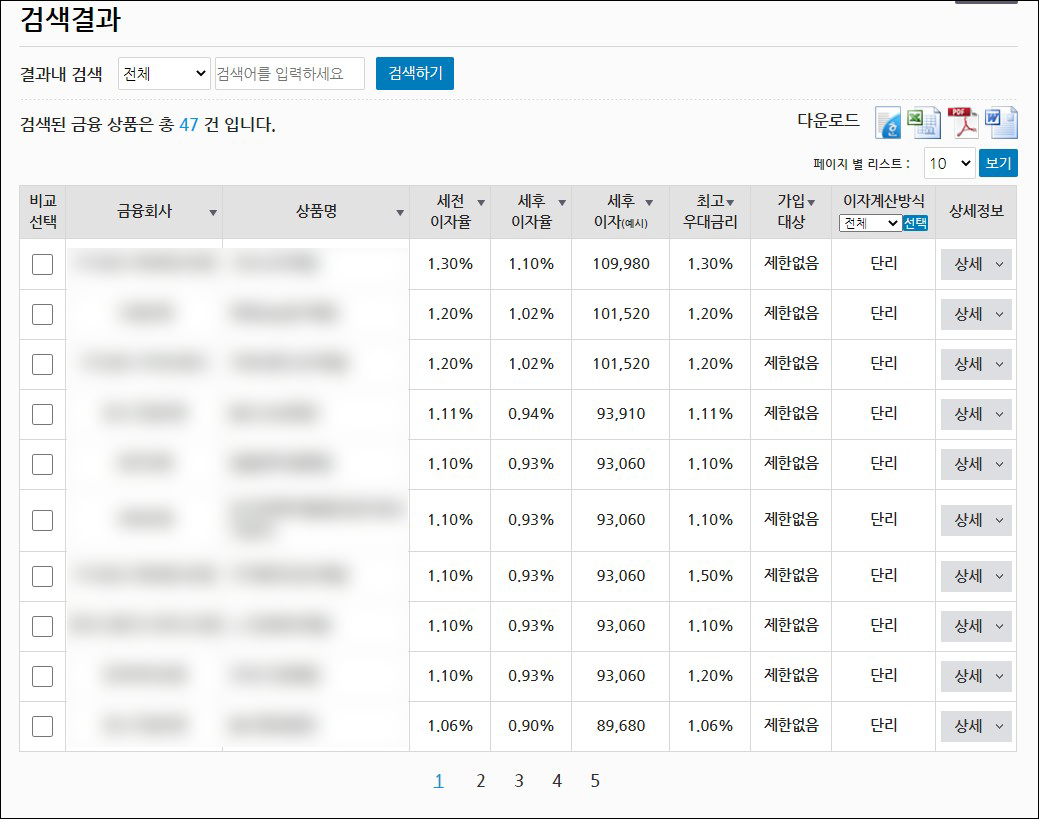Viewport: 1039px width, 819px height.
Task: Check the compare box for 1.06% row
Action: (x=42, y=726)
